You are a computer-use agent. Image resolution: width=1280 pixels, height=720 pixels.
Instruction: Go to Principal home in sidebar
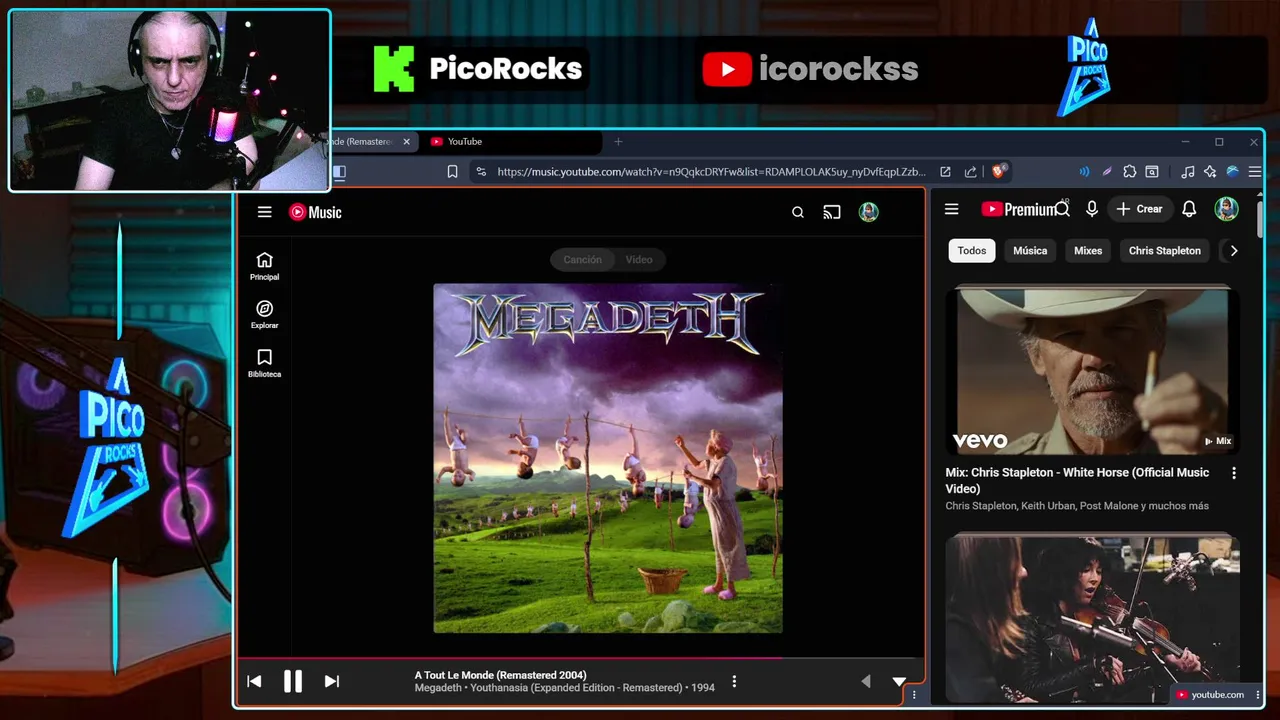pos(264,266)
